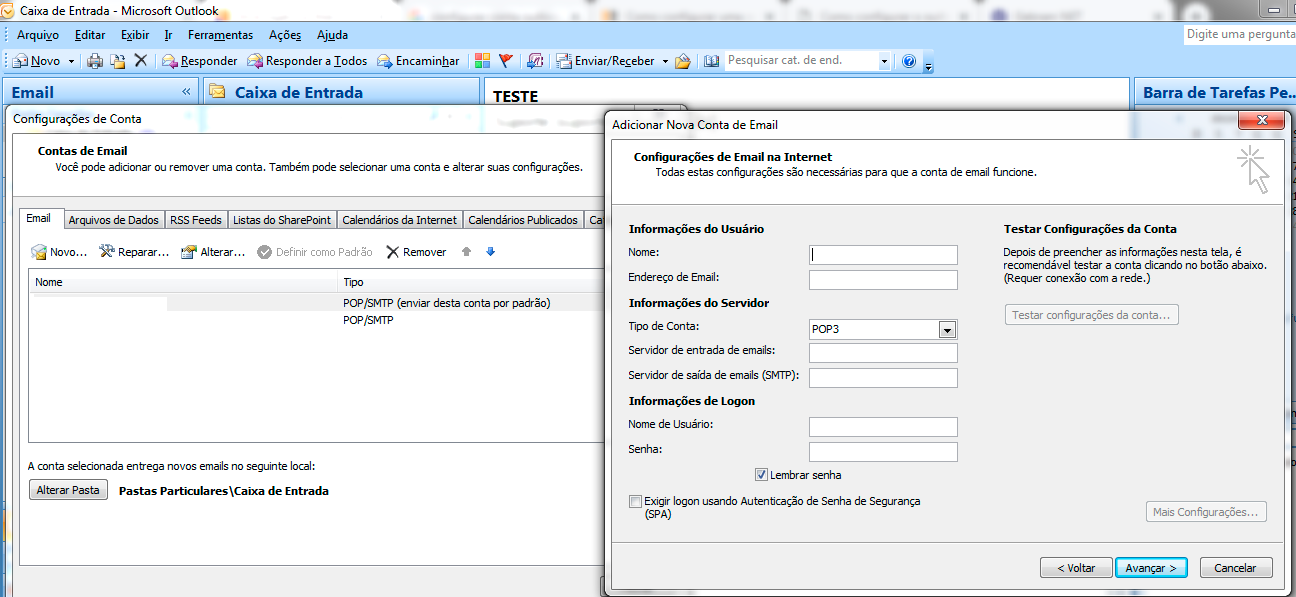Select the Email tab in Configurações de Conta

coord(39,219)
